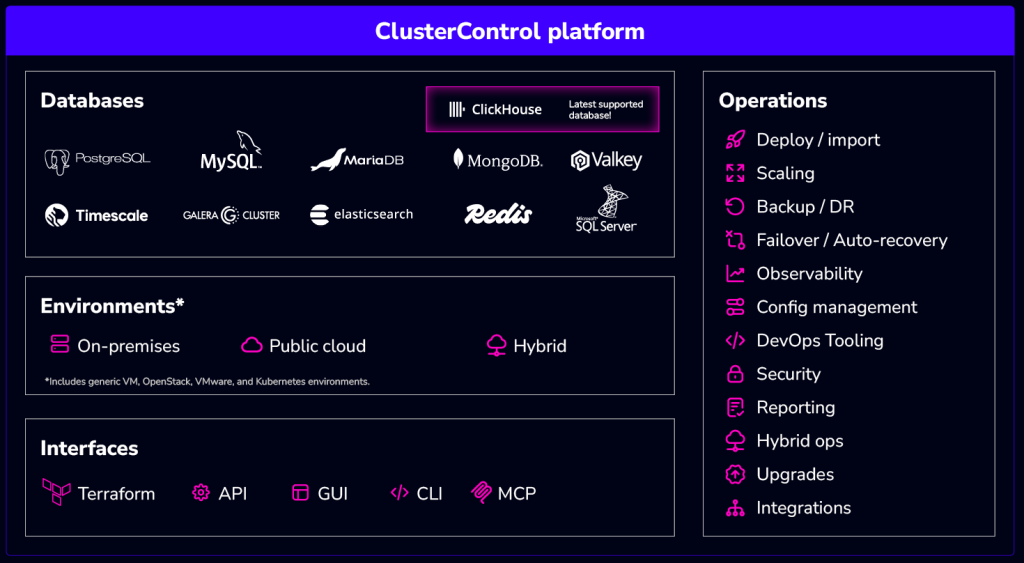Click the Microsoft SQL Server logo

coord(606,208)
